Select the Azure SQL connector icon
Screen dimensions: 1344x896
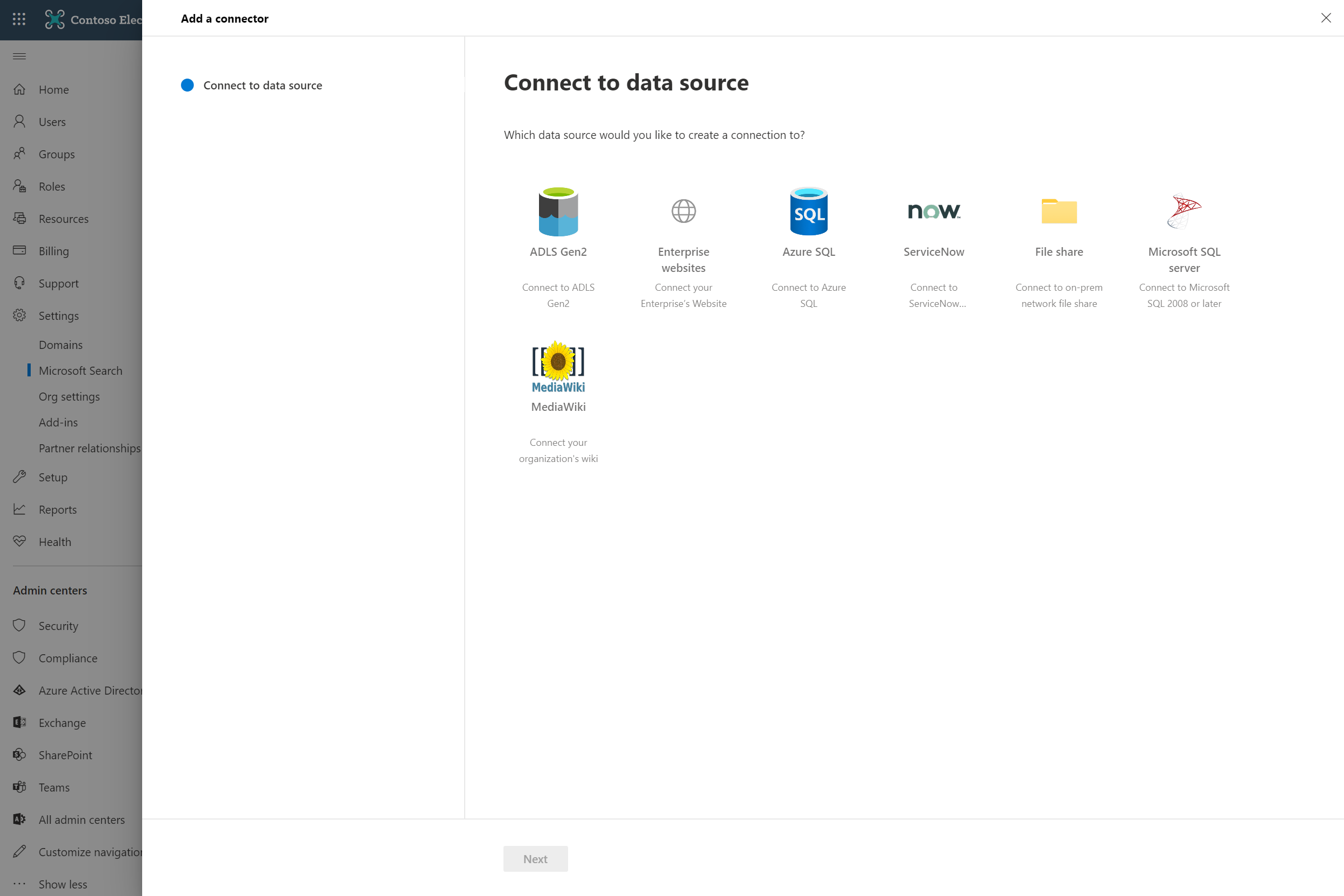[808, 211]
